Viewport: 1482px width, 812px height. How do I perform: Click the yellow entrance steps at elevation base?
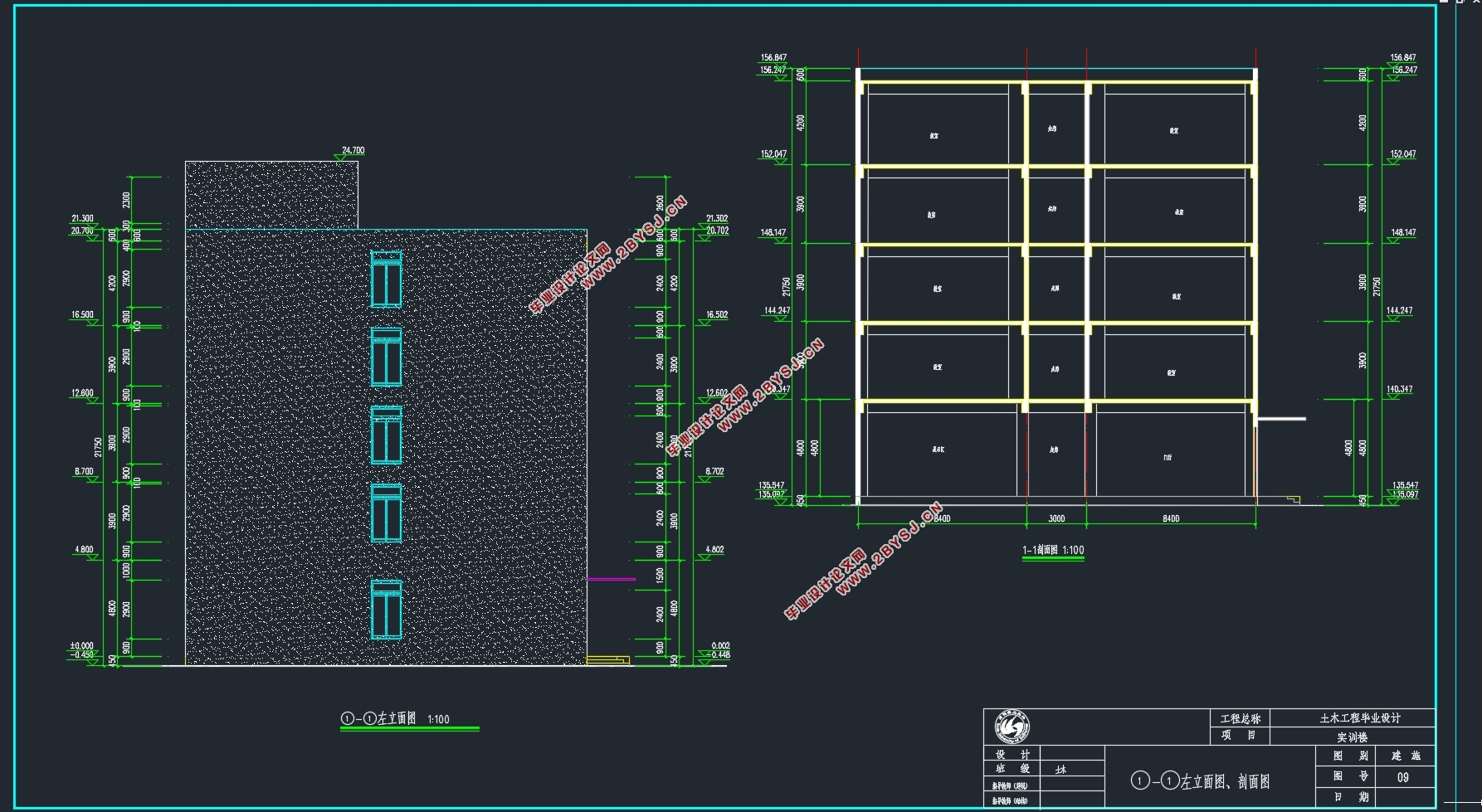[608, 660]
